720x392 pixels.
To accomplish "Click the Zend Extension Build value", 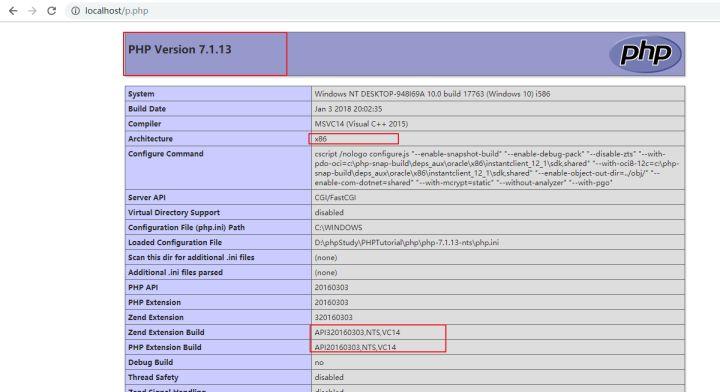I will pos(357,332).
